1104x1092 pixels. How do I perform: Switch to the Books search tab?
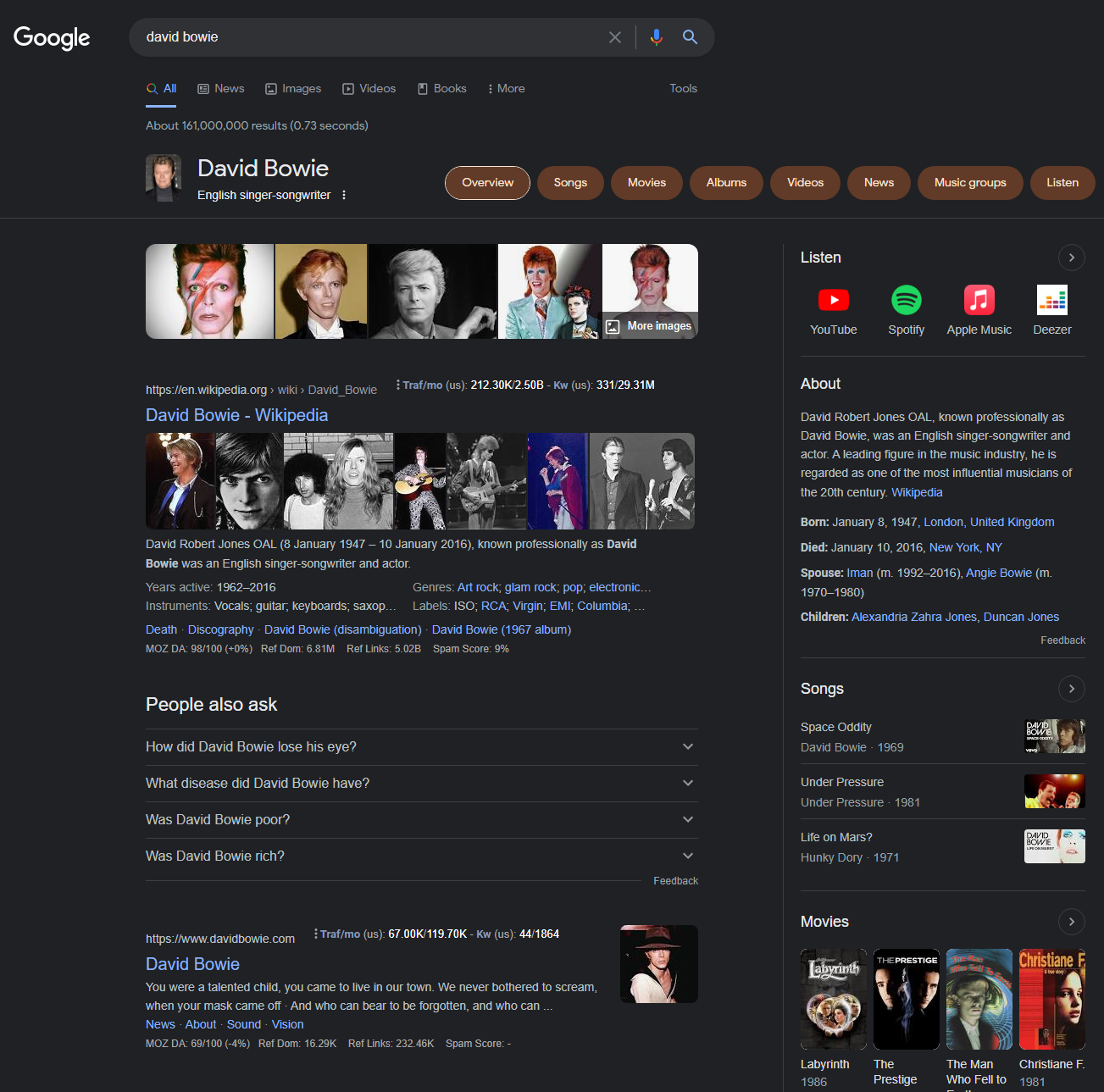[x=442, y=88]
